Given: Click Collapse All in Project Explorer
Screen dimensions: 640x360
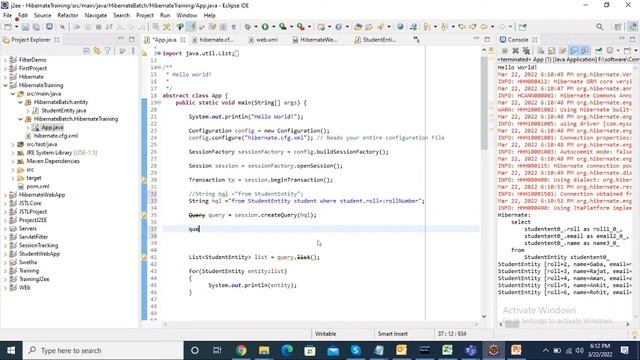Looking at the screenshot, I should [86, 51].
